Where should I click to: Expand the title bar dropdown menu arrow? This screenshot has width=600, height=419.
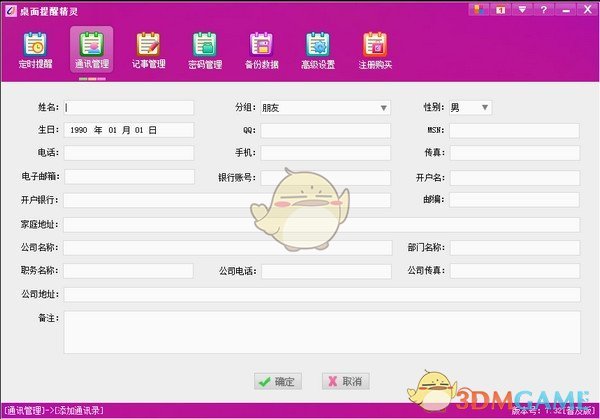tap(521, 9)
